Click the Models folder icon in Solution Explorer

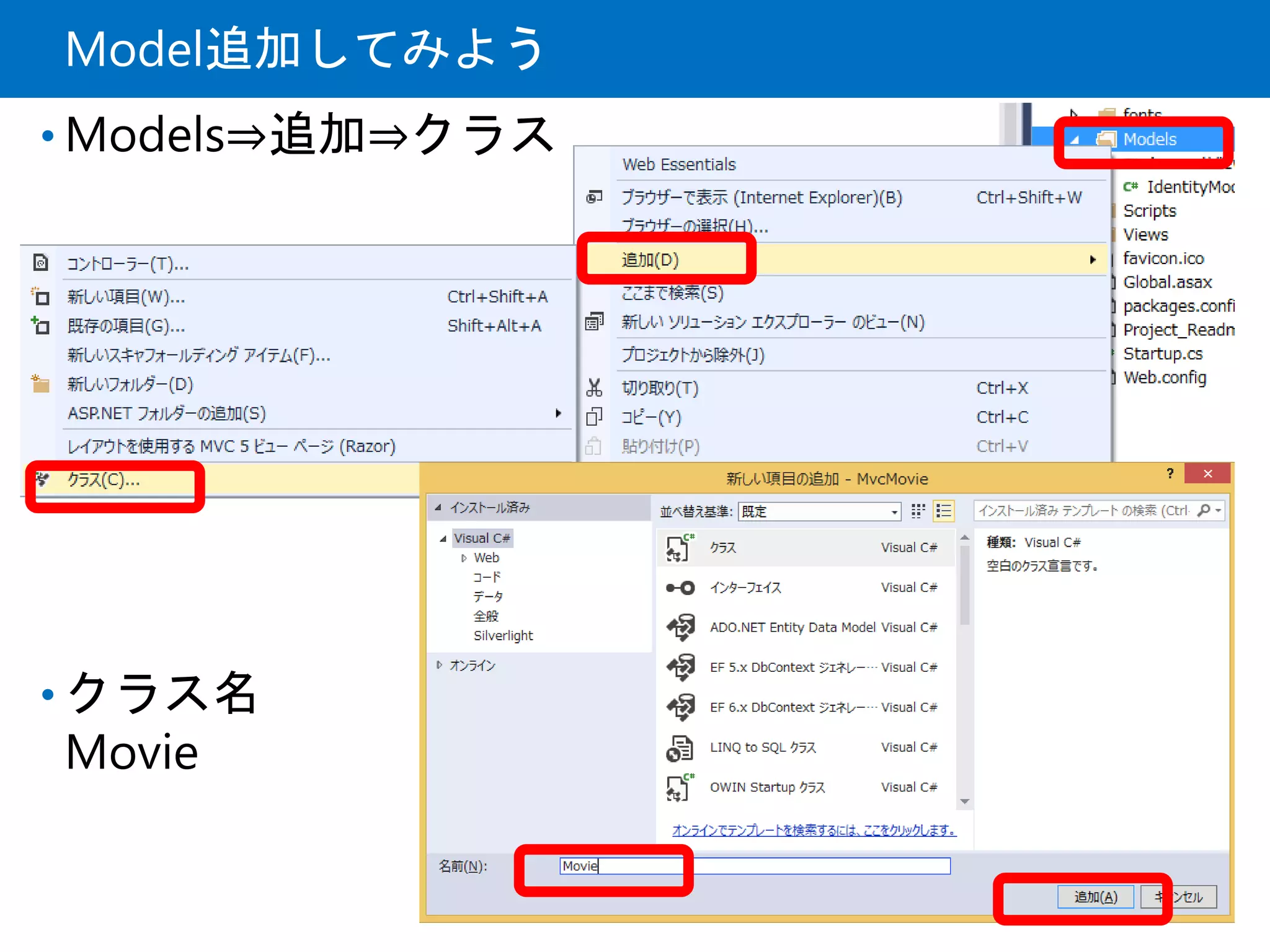coord(1106,139)
